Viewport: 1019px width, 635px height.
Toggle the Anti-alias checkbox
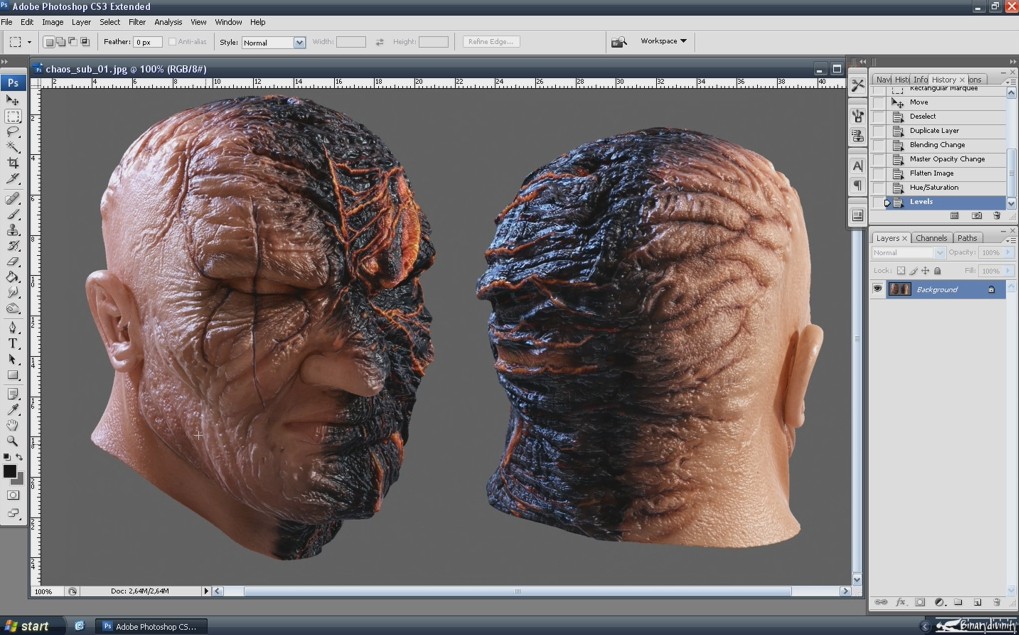point(172,42)
